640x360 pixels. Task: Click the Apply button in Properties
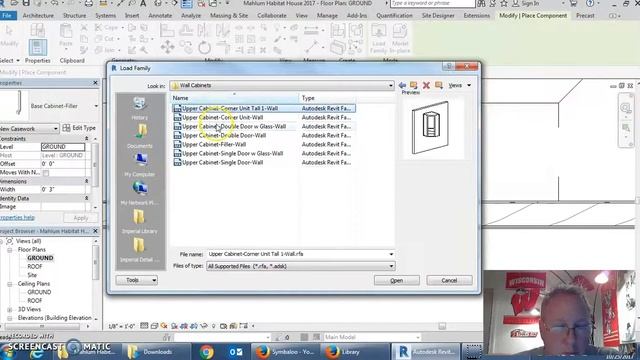(80, 218)
